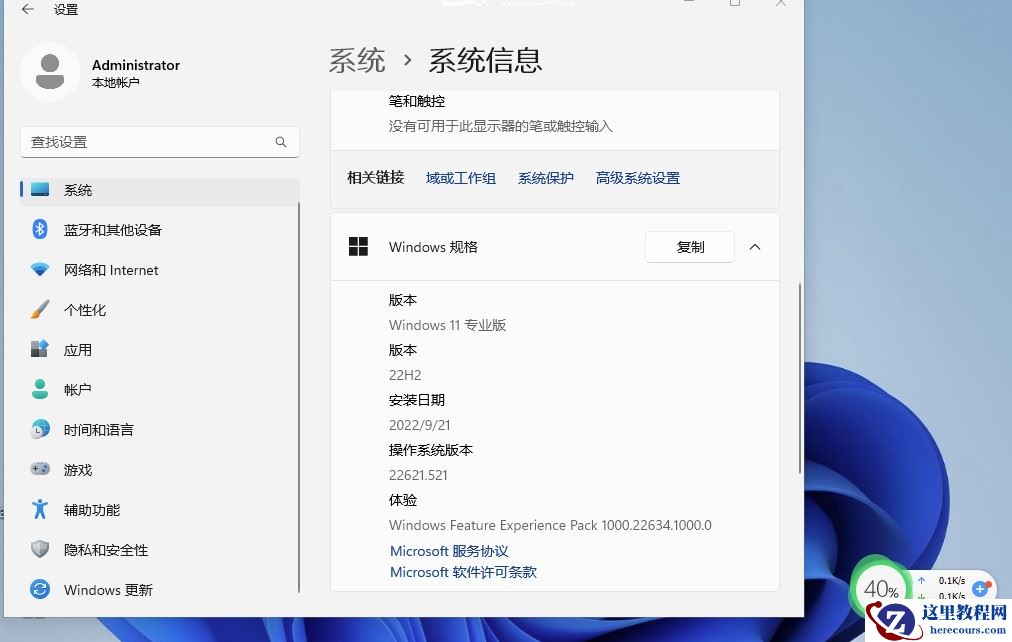Open the Microsoft 服务协议 link

point(449,550)
